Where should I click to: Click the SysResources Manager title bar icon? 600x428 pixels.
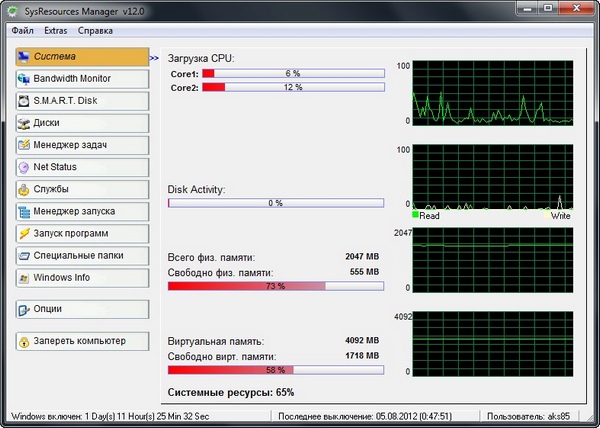pyautogui.click(x=12, y=11)
